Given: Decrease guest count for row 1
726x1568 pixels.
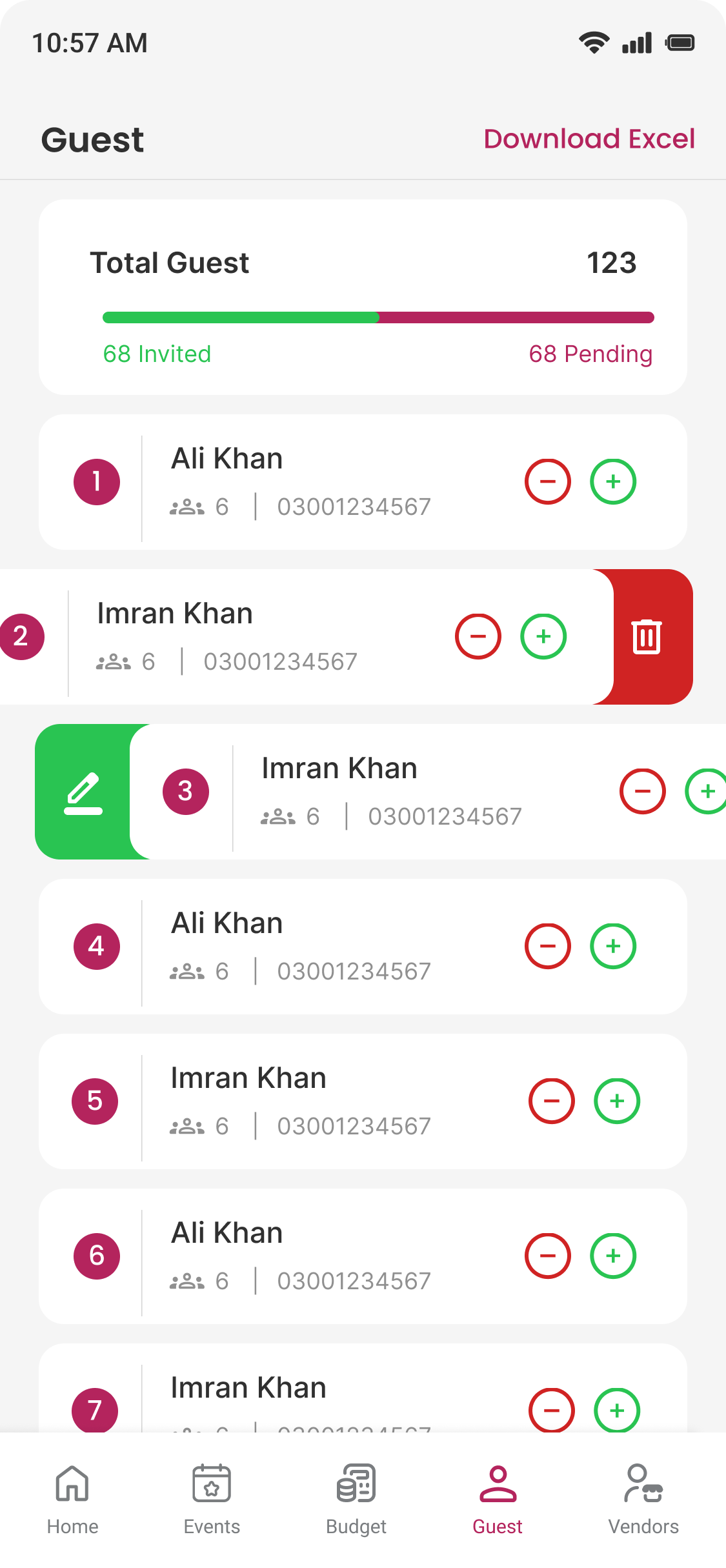Looking at the screenshot, I should [x=548, y=481].
